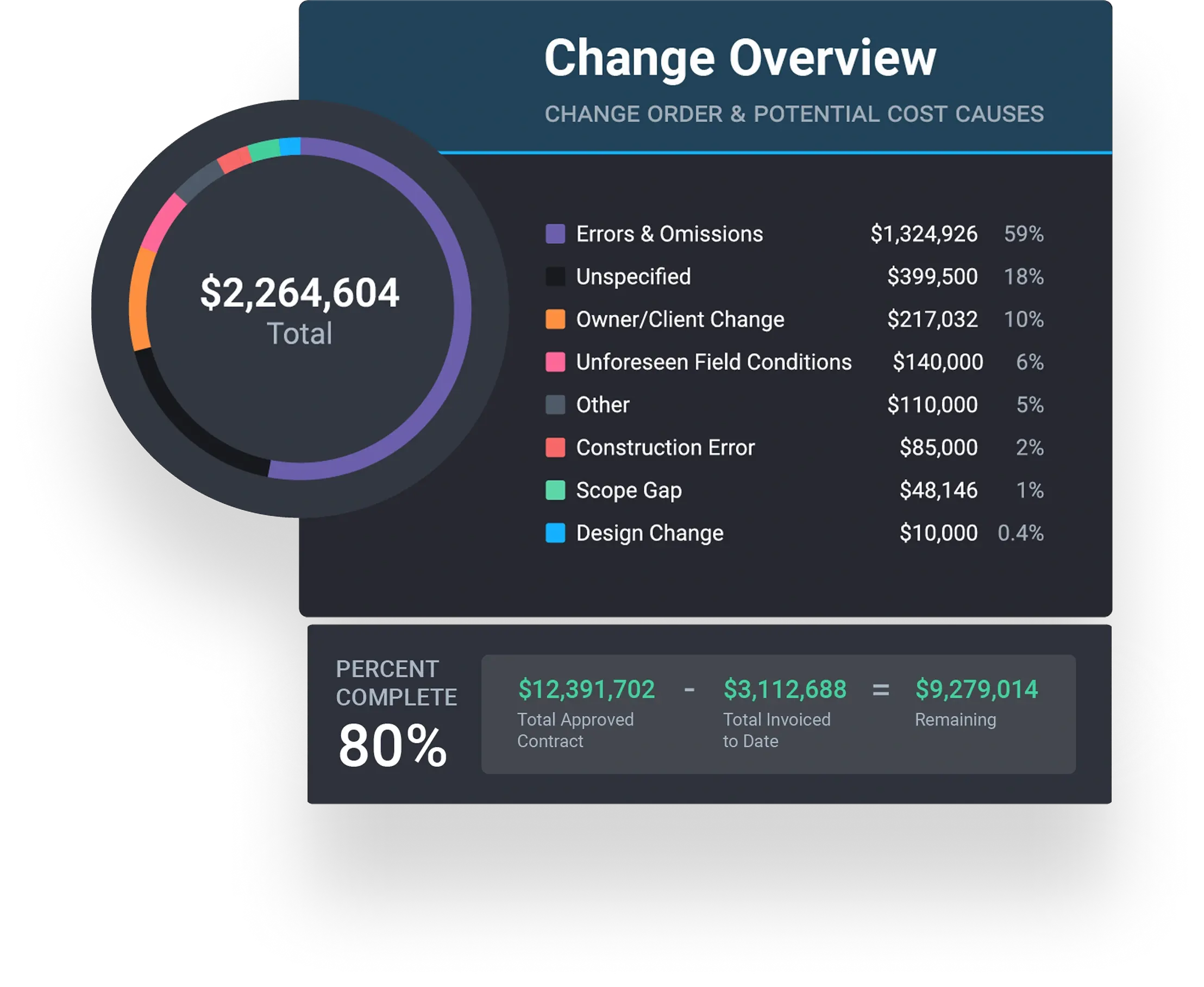Click the 0.4% Design Change percentage

pos(1020,533)
